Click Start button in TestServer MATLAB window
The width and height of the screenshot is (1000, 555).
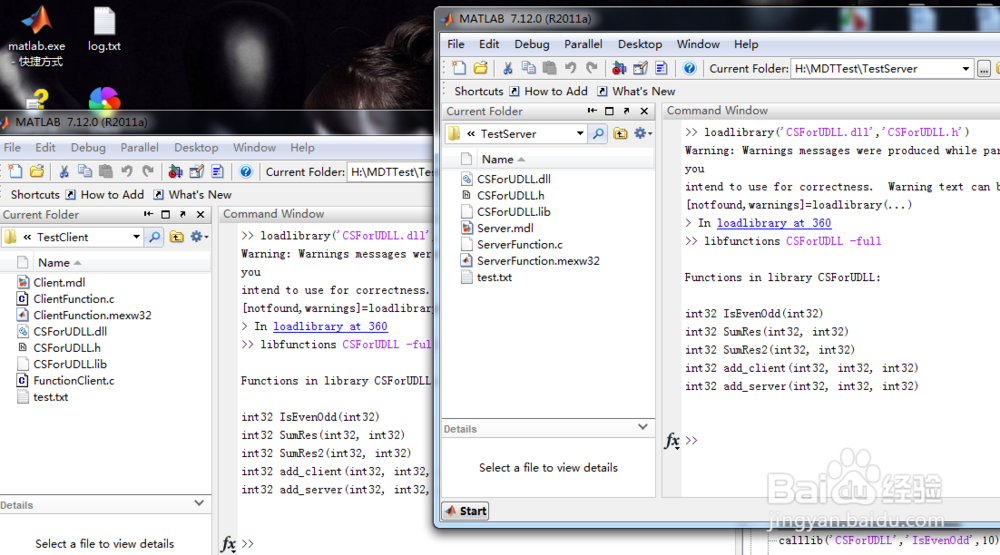pos(466,511)
